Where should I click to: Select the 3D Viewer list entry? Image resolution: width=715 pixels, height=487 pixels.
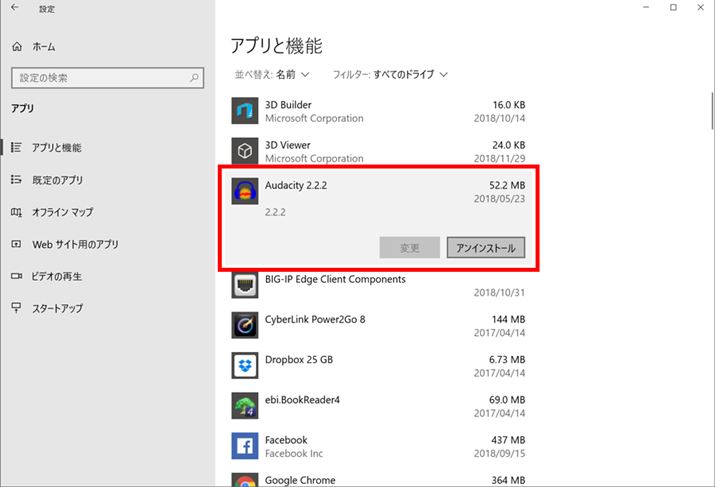click(378, 151)
